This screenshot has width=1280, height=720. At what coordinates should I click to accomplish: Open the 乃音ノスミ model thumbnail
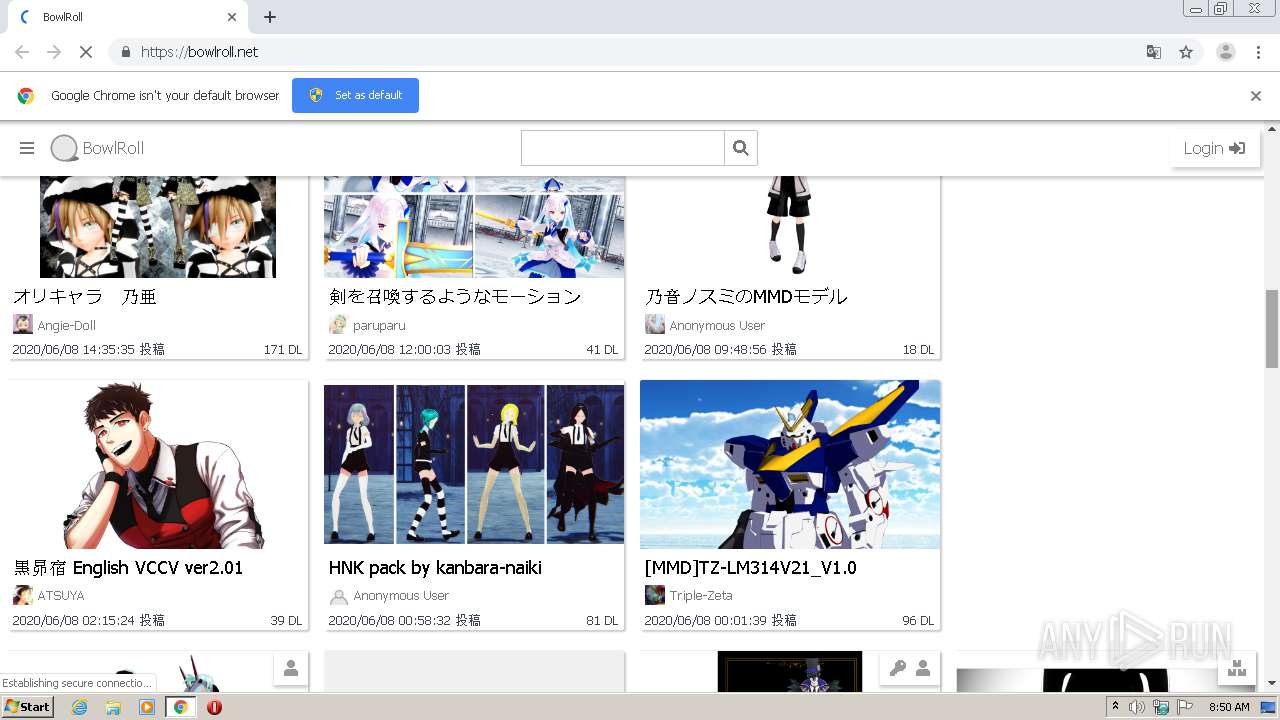point(790,227)
